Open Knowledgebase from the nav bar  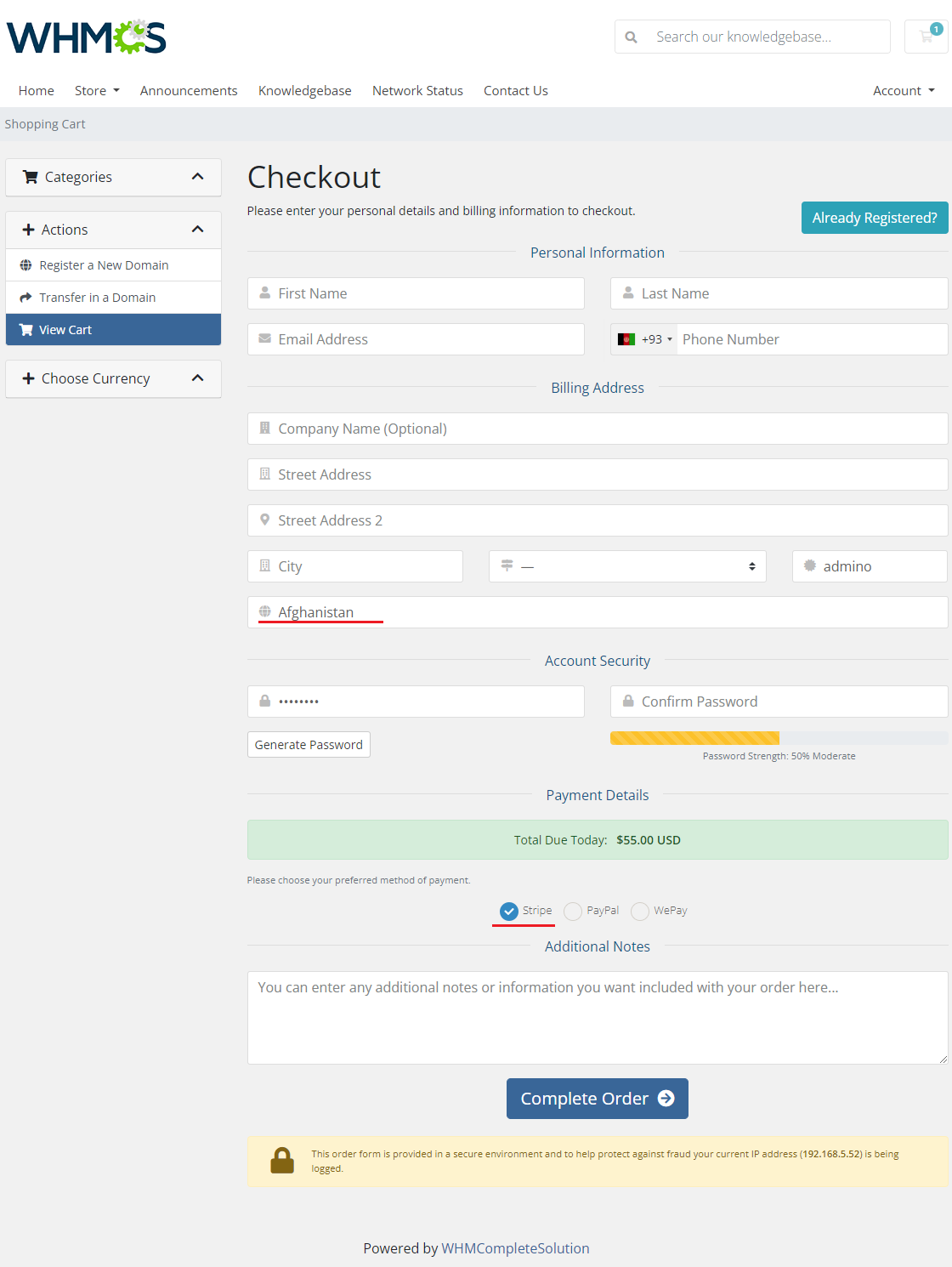tap(305, 91)
